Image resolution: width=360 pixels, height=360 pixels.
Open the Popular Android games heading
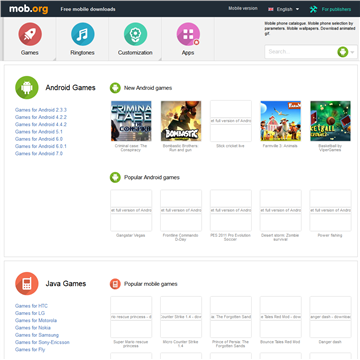[152, 177]
